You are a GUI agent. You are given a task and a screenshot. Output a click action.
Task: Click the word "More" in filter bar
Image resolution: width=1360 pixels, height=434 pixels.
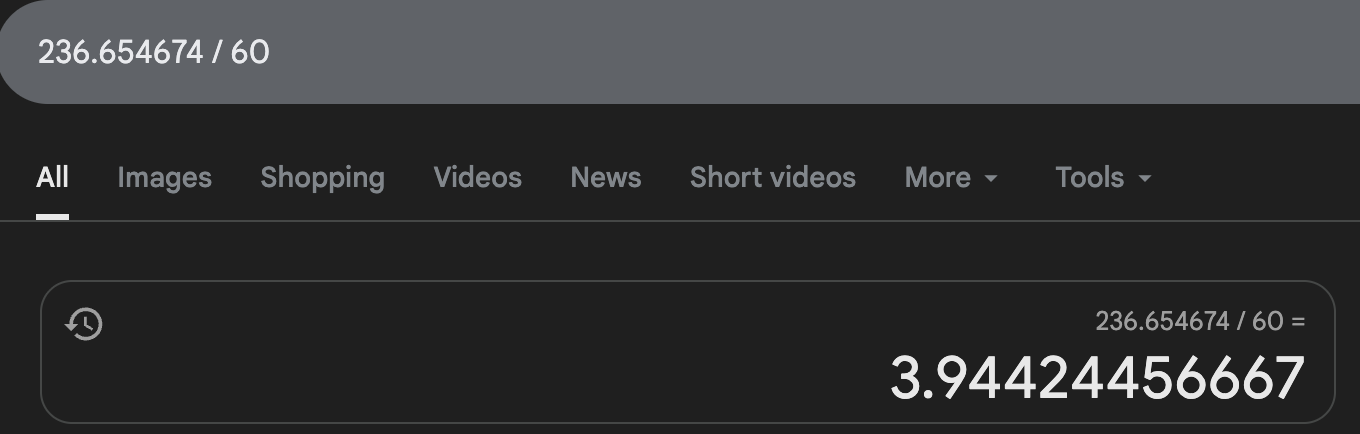tap(937, 178)
